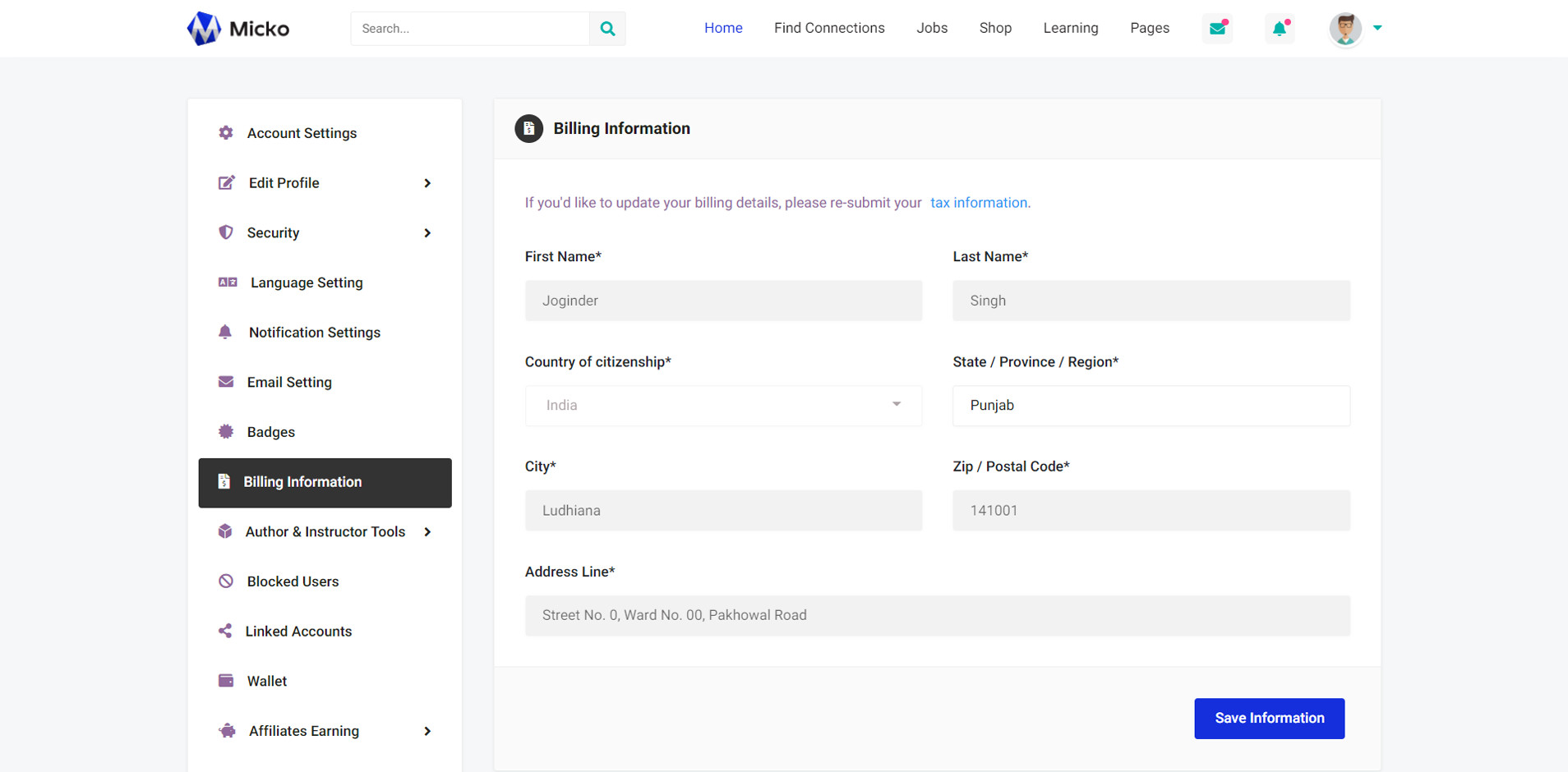Click the user avatar picture
This screenshot has height=772, width=1568.
1345,29
